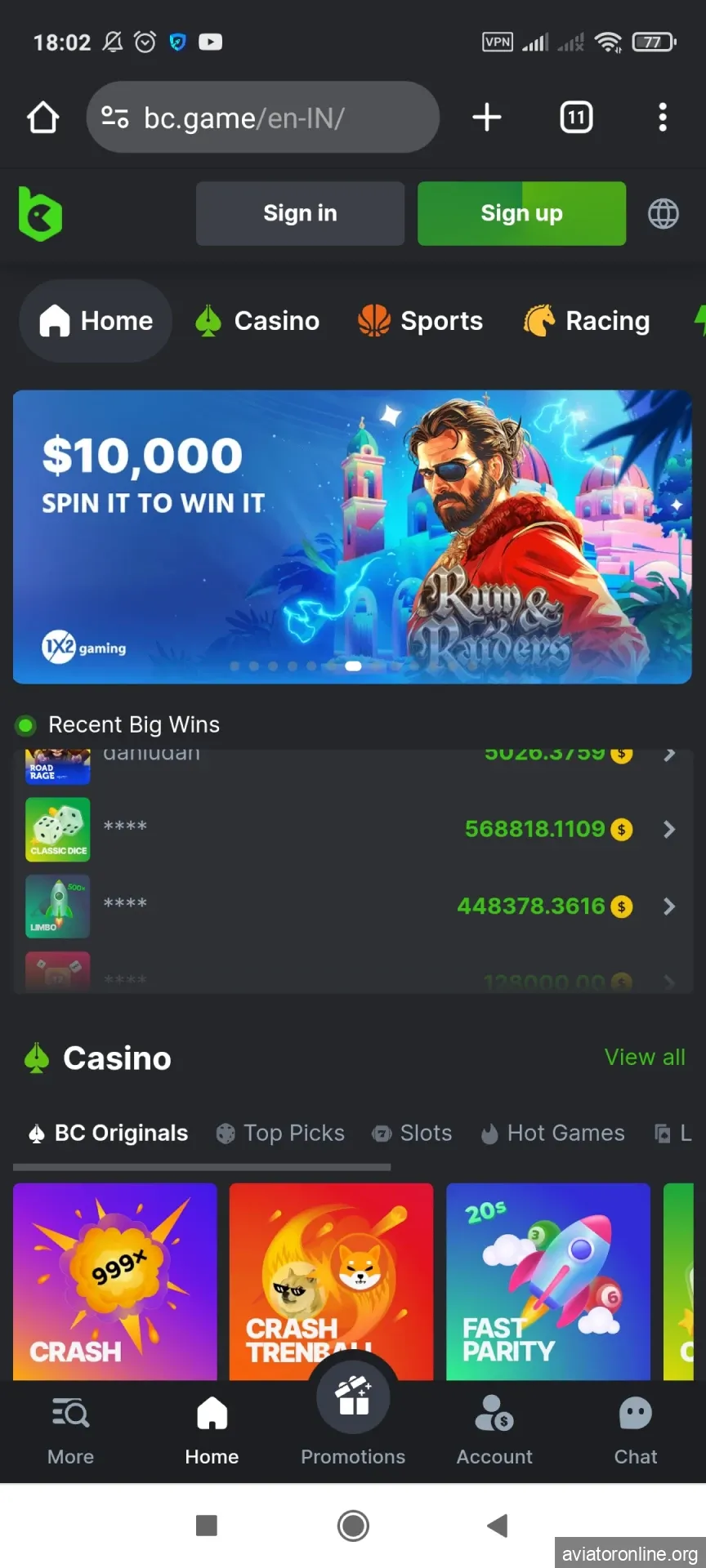Select the active banner carousel dot
This screenshot has height=1568, width=706.
coord(353,666)
